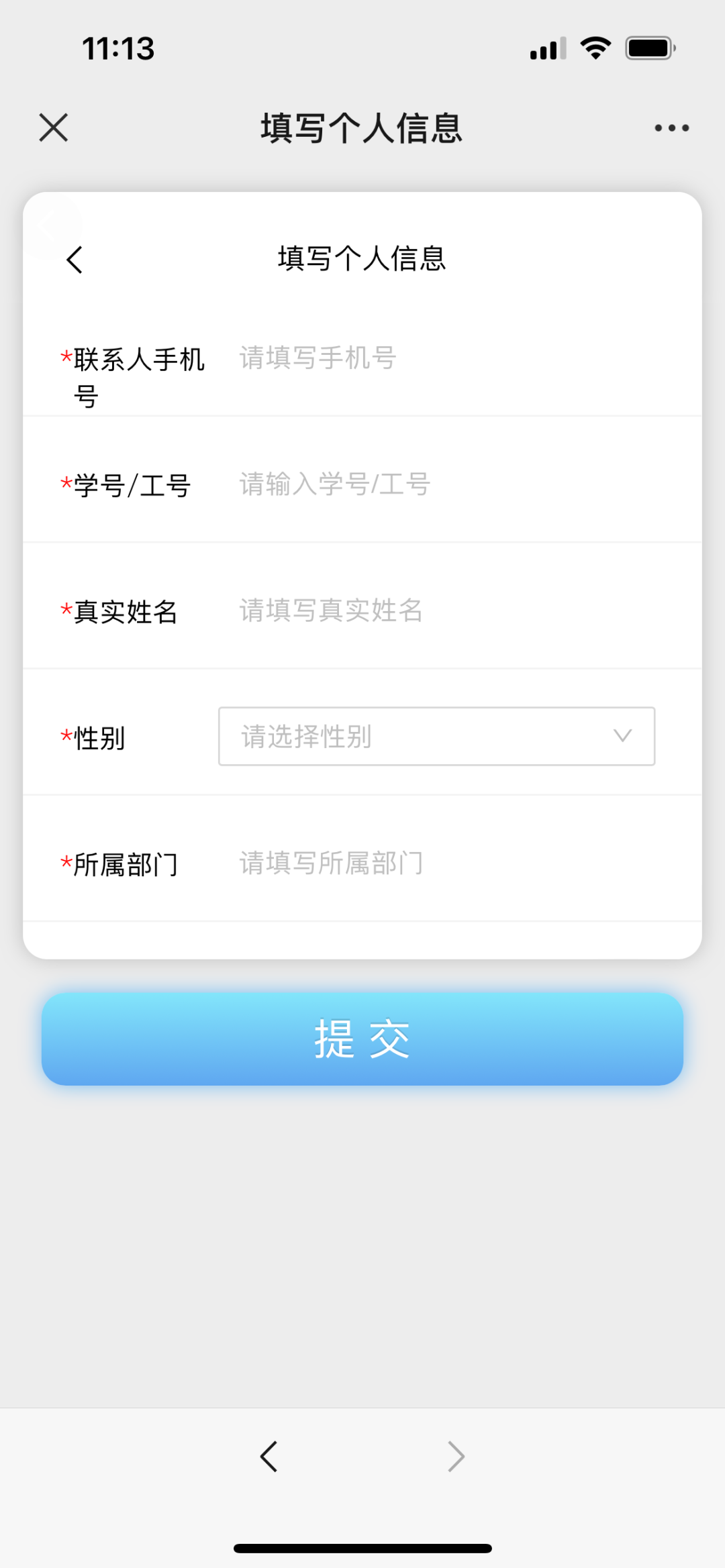This screenshot has height=1568, width=725.
Task: Tap the cellular signal bars icon
Action: pos(548,49)
